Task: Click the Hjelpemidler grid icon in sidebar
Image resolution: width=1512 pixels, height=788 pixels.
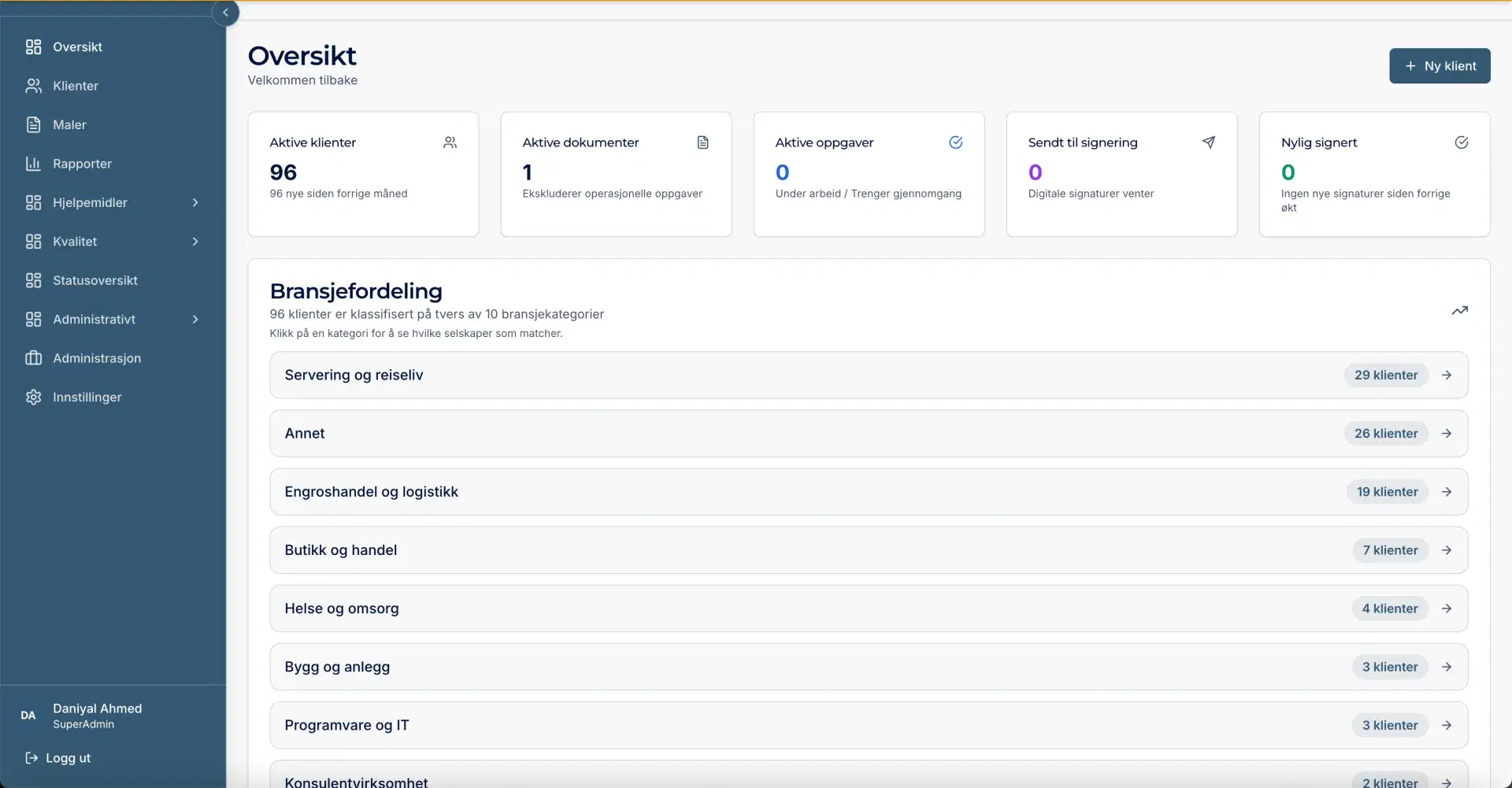Action: (x=33, y=202)
